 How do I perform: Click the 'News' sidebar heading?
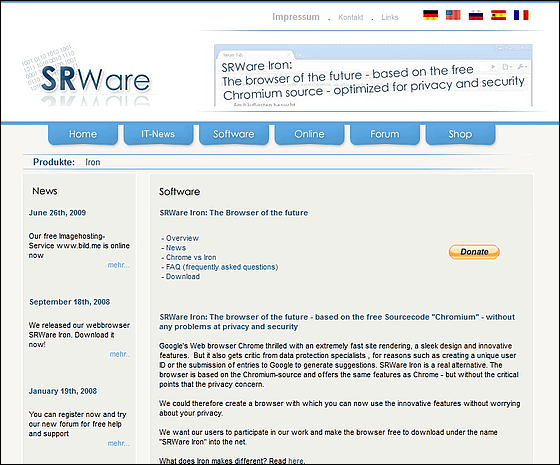point(45,191)
